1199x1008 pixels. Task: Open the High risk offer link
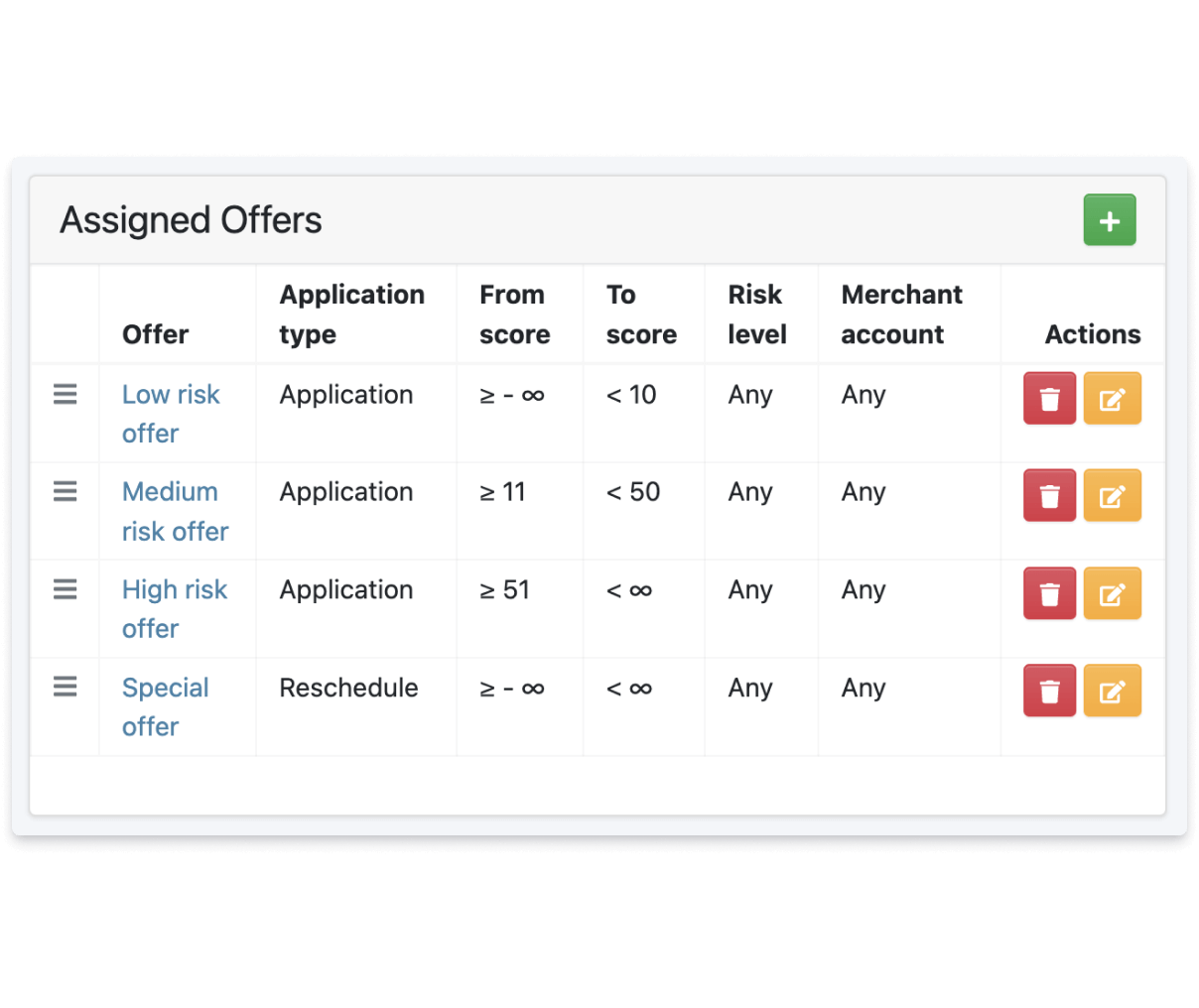tap(175, 609)
